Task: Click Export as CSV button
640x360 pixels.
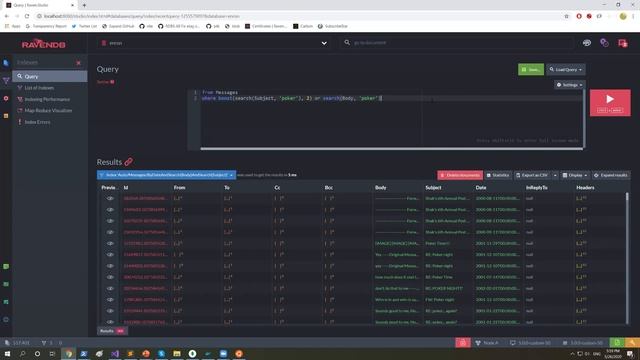Action: pyautogui.click(x=532, y=175)
